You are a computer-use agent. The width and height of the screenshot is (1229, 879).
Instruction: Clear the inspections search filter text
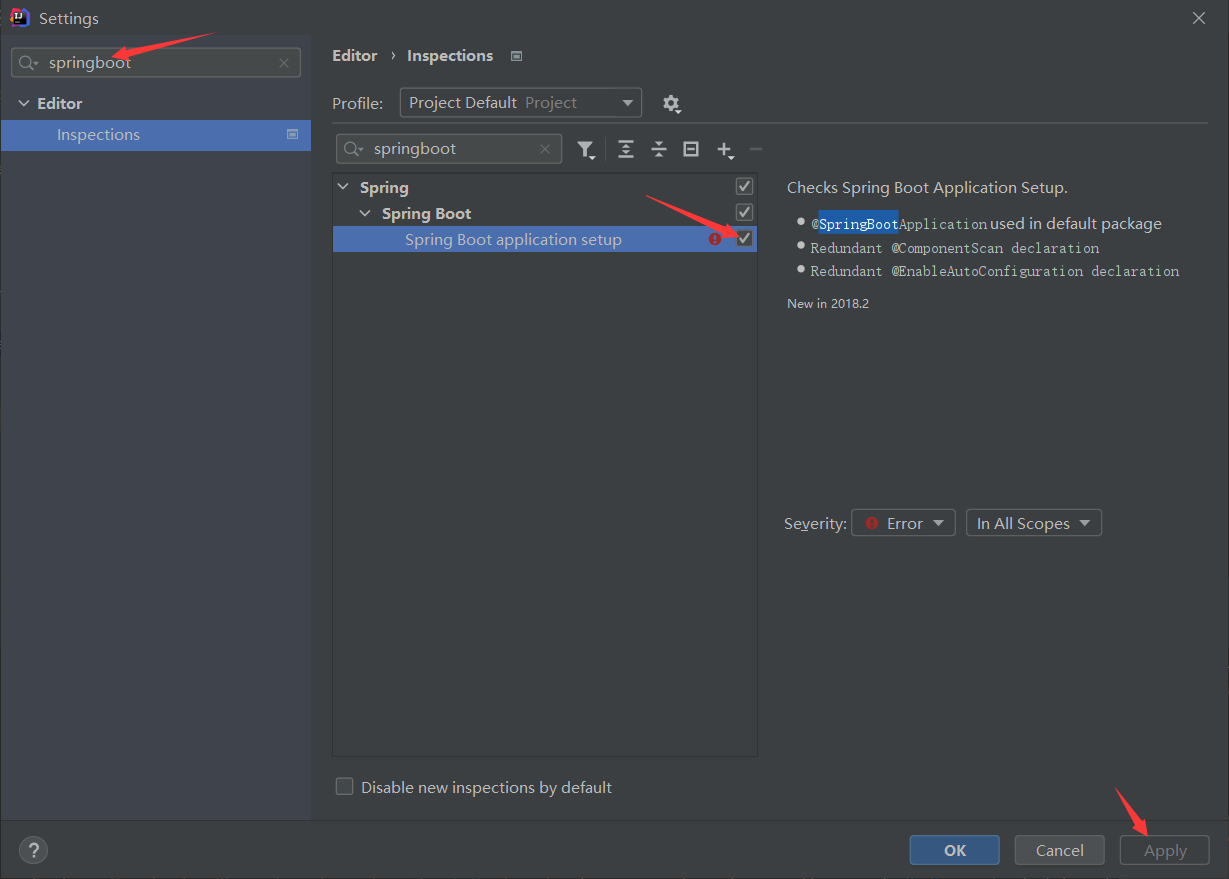point(545,149)
